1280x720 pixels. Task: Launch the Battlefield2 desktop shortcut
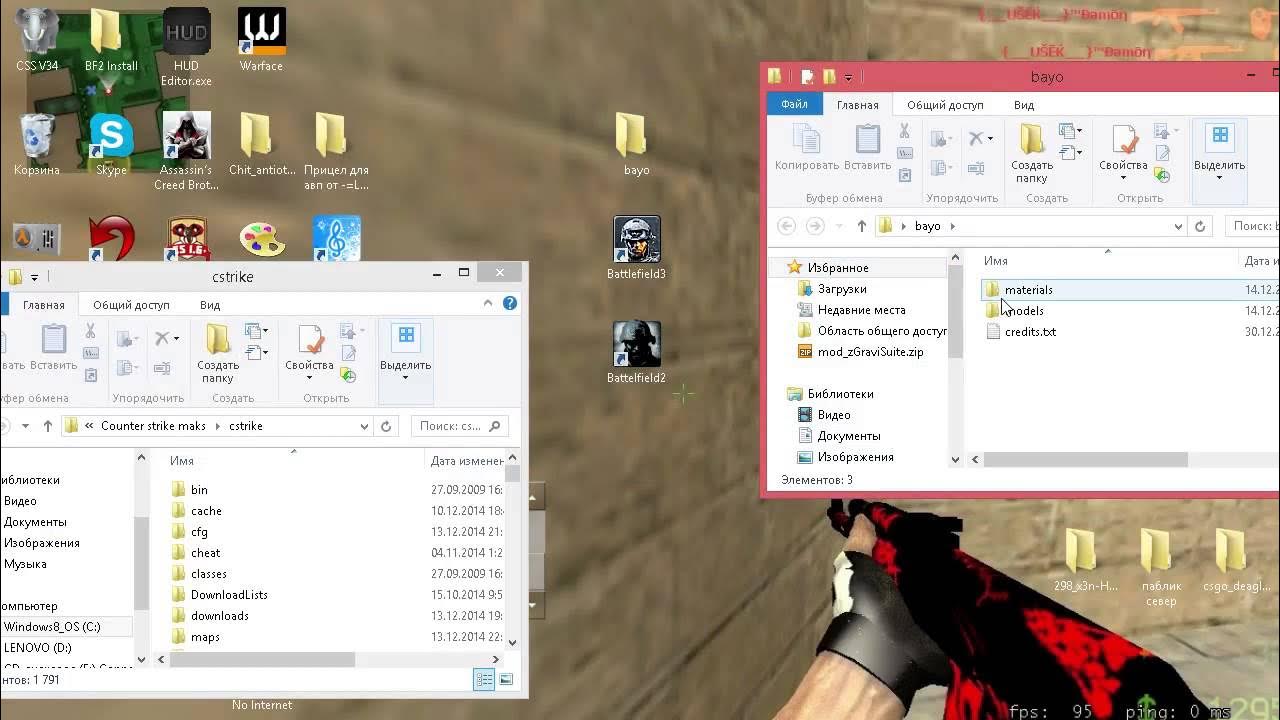636,352
